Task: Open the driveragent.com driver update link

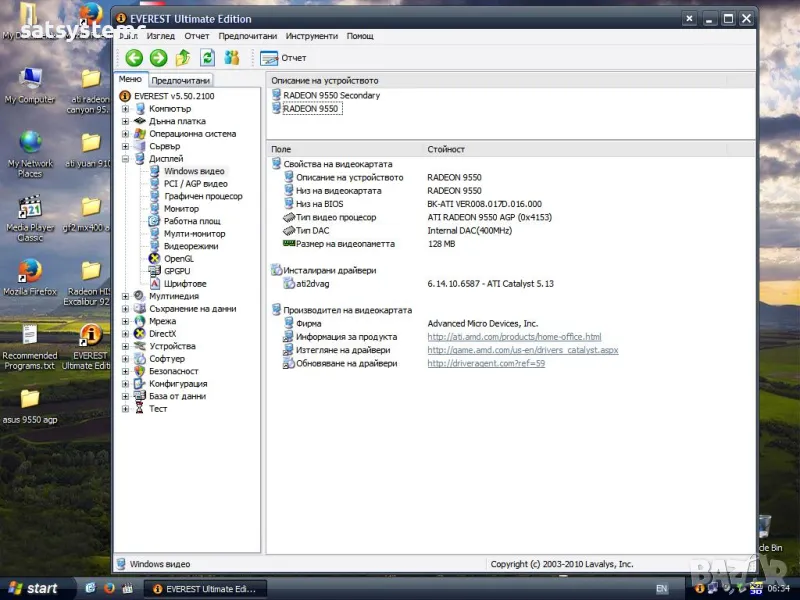Action: click(x=485, y=363)
